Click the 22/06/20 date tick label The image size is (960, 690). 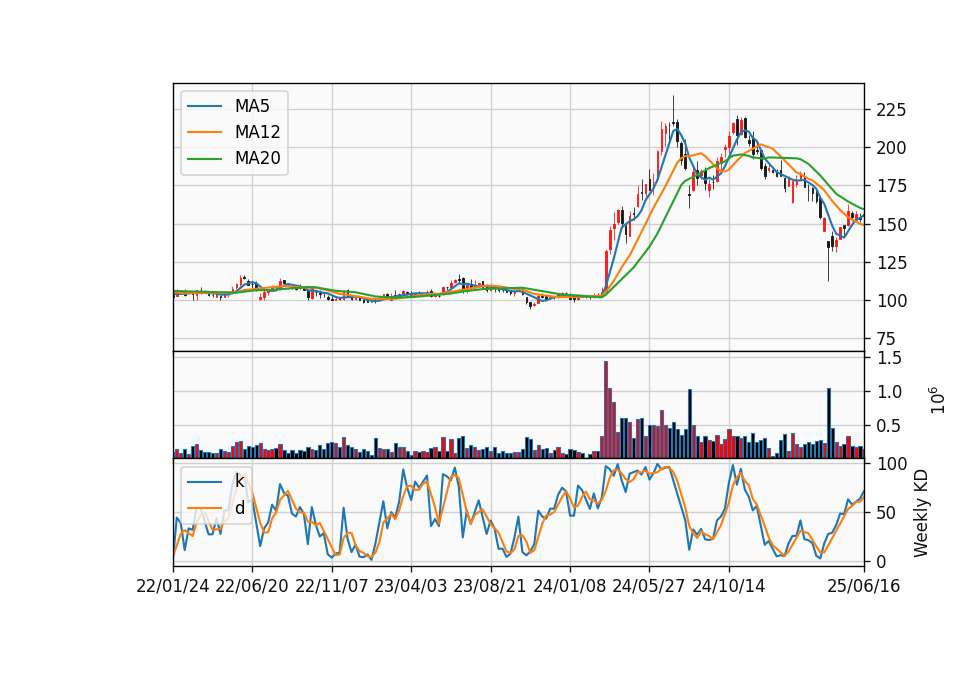pyautogui.click(x=252, y=586)
